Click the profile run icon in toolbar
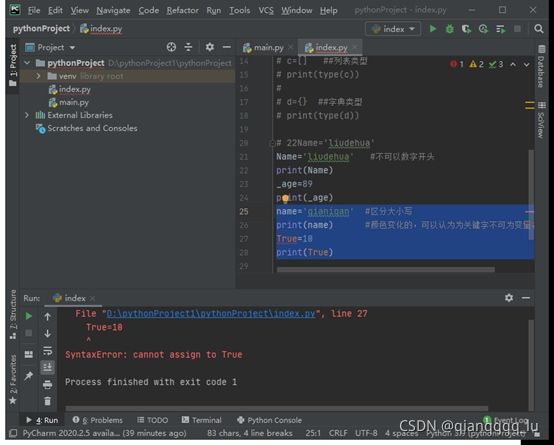The image size is (554, 445). click(x=483, y=29)
